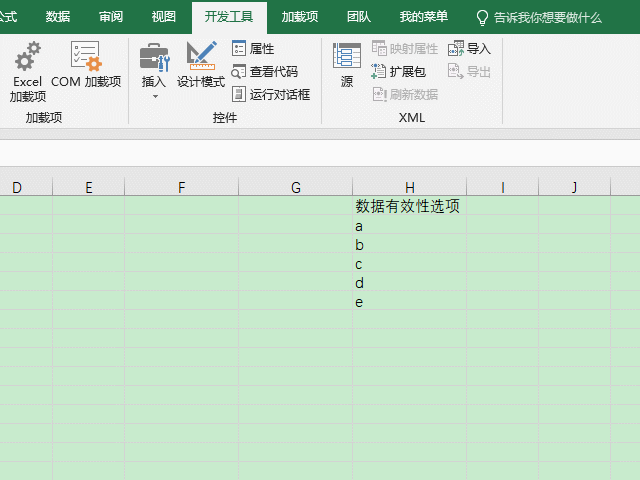This screenshot has height=480, width=640.
Task: Open the My Menu (我的菜单) tab
Action: (x=424, y=17)
